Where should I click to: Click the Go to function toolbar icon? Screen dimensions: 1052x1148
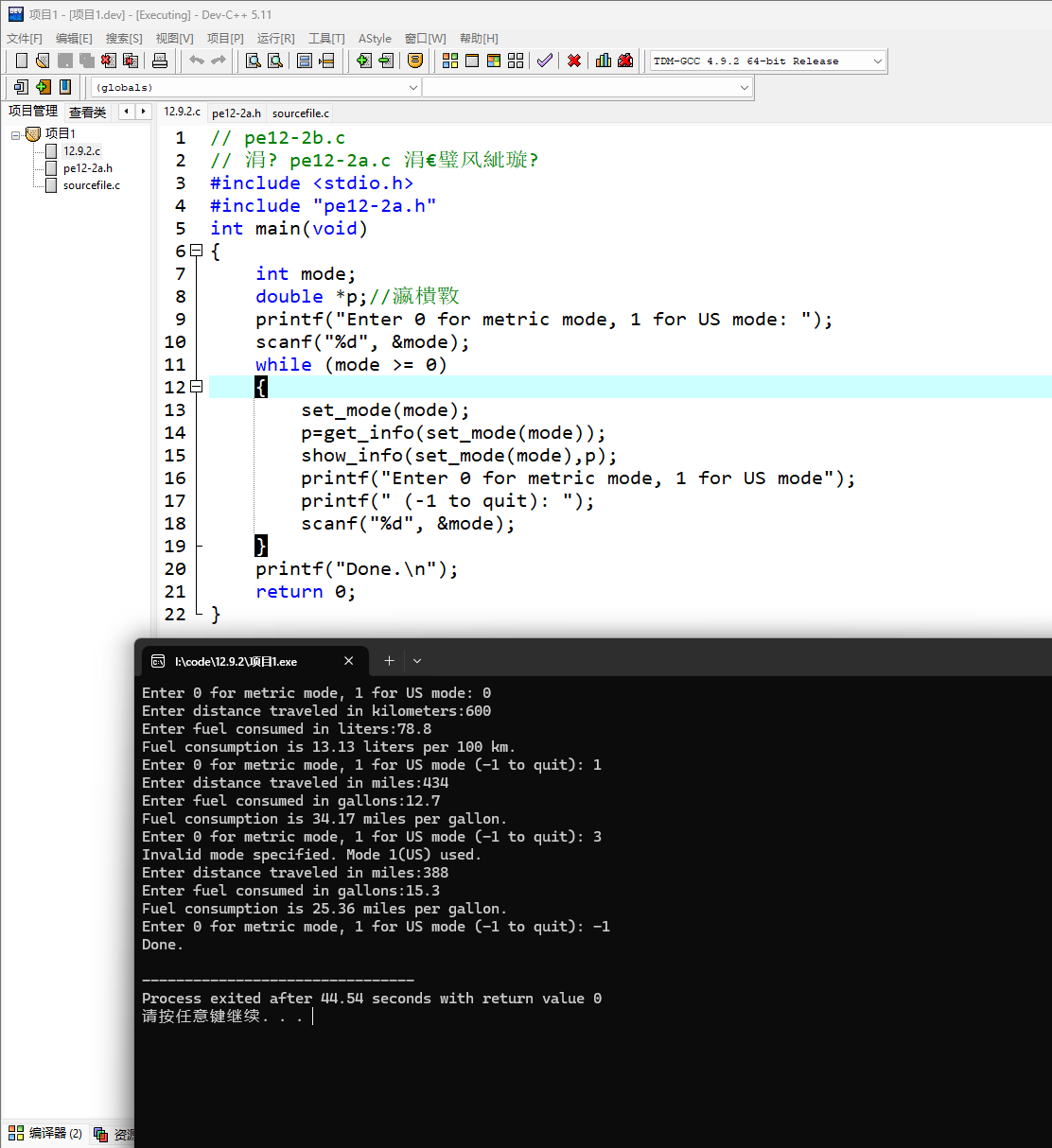click(x=305, y=61)
